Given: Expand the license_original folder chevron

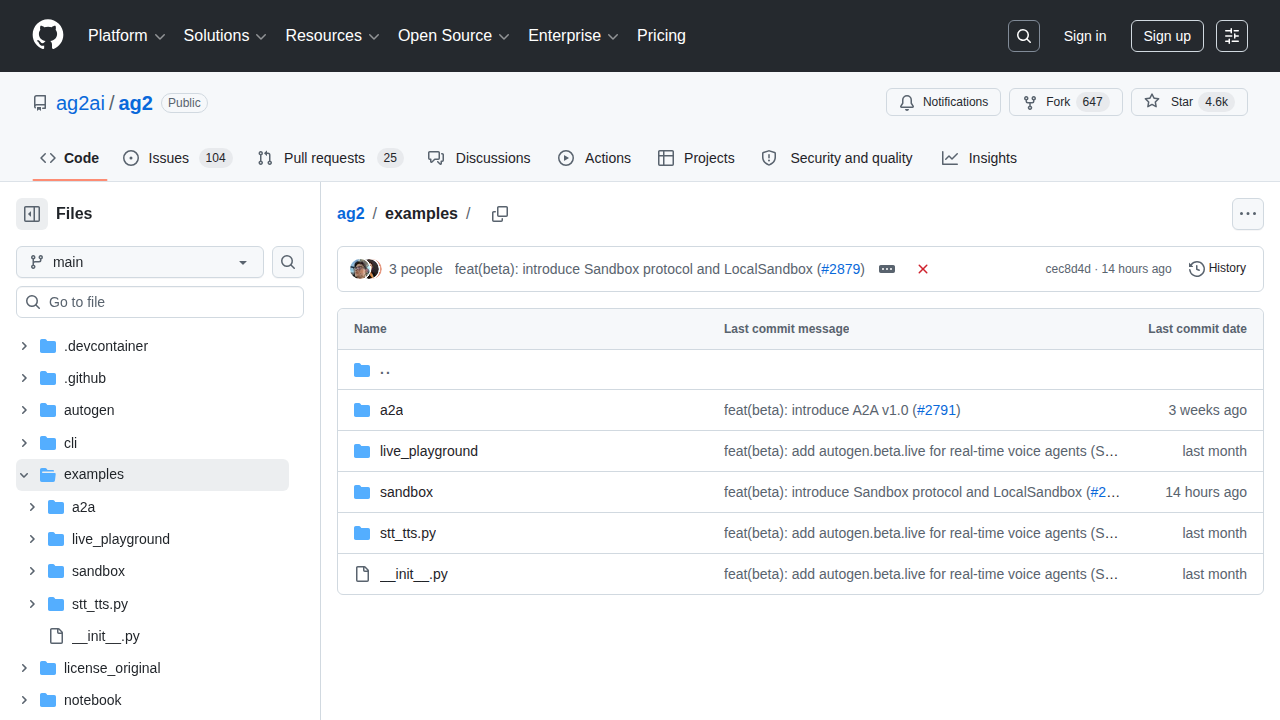Looking at the screenshot, I should (24, 668).
